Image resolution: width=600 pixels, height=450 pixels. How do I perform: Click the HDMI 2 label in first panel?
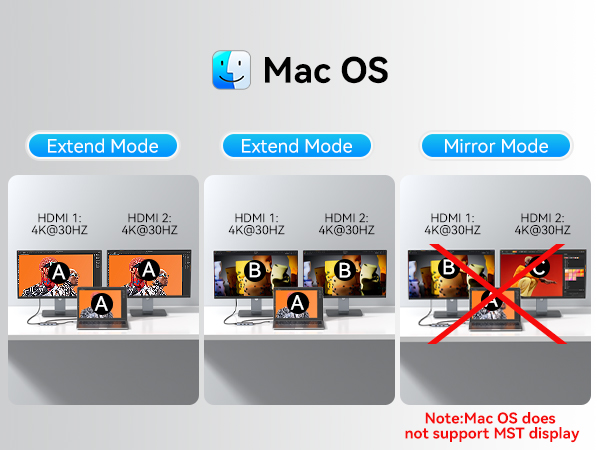pos(150,224)
